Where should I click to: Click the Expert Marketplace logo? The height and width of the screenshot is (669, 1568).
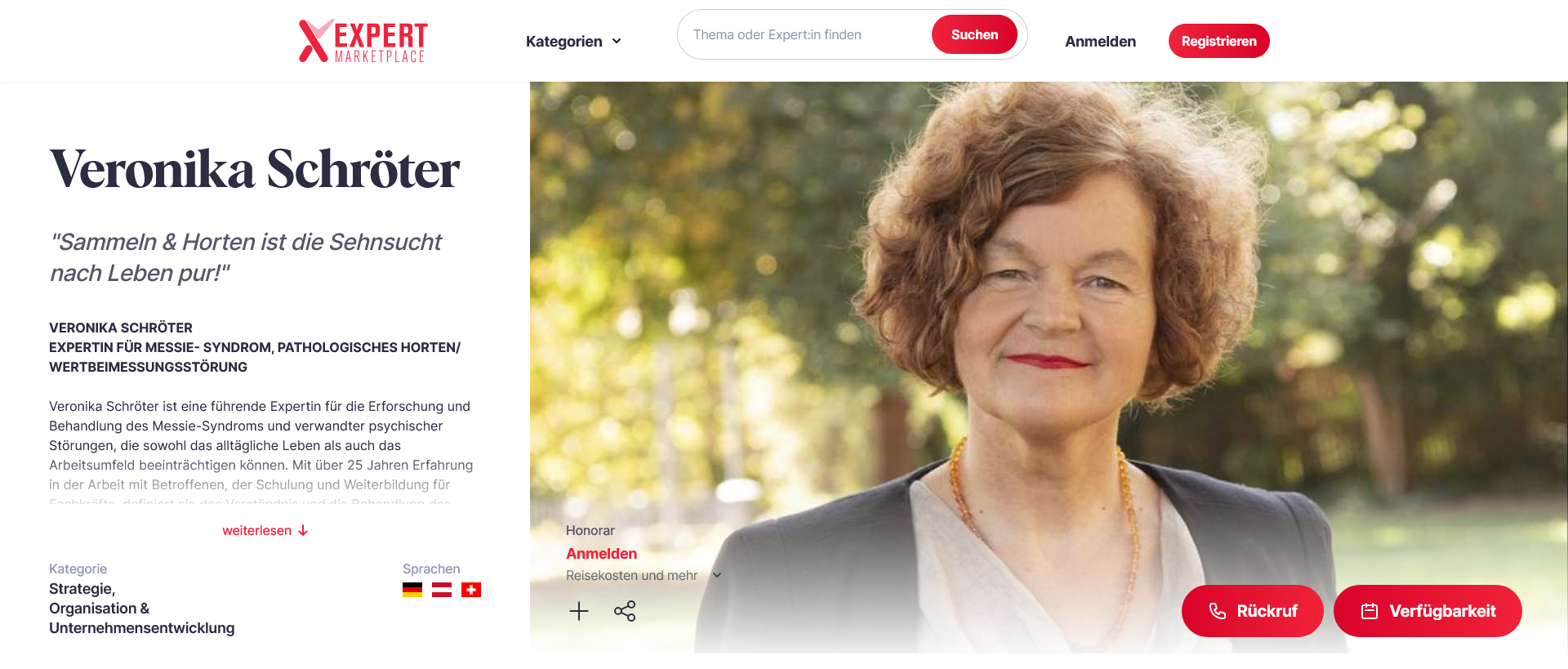363,41
